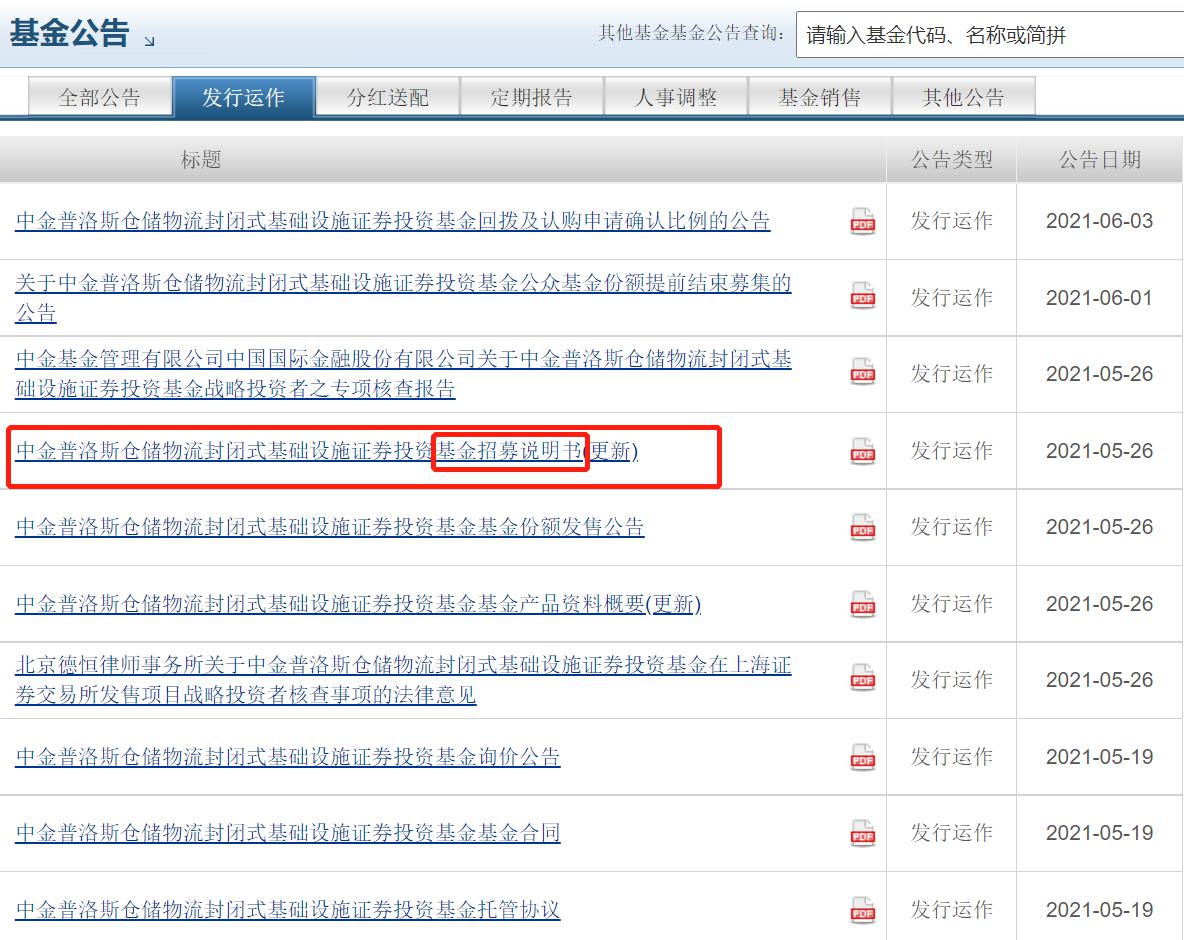The width and height of the screenshot is (1184, 940).
Task: Focus the fund code search field
Action: coord(990,35)
